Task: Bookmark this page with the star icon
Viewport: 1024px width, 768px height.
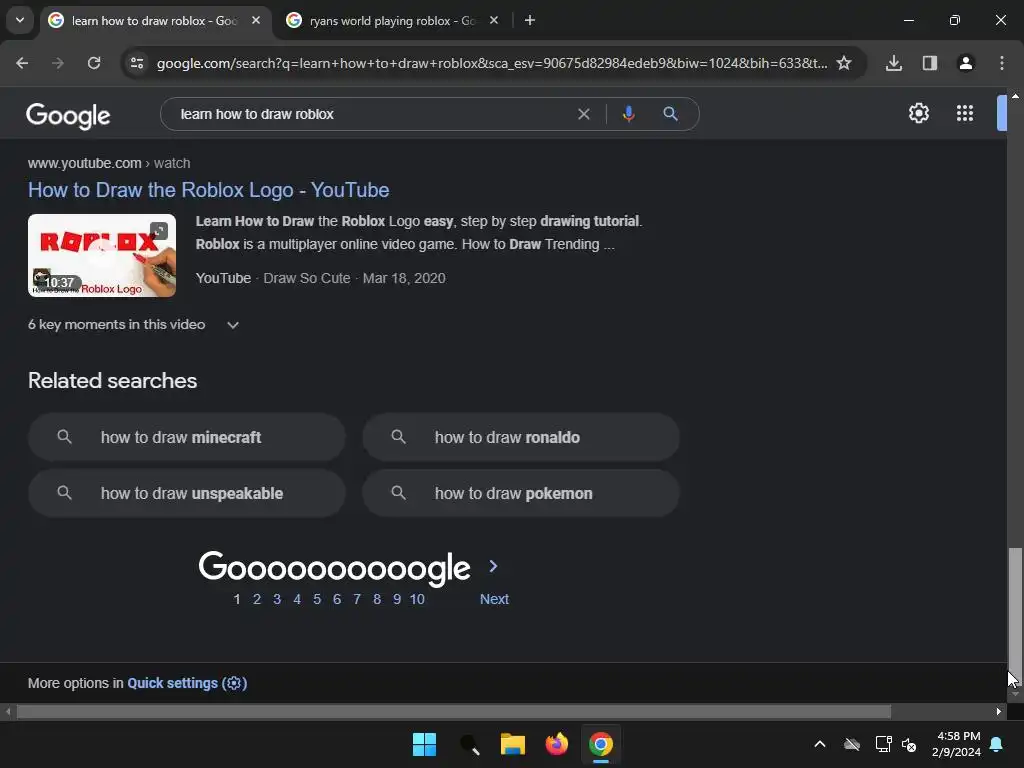Action: click(x=844, y=63)
